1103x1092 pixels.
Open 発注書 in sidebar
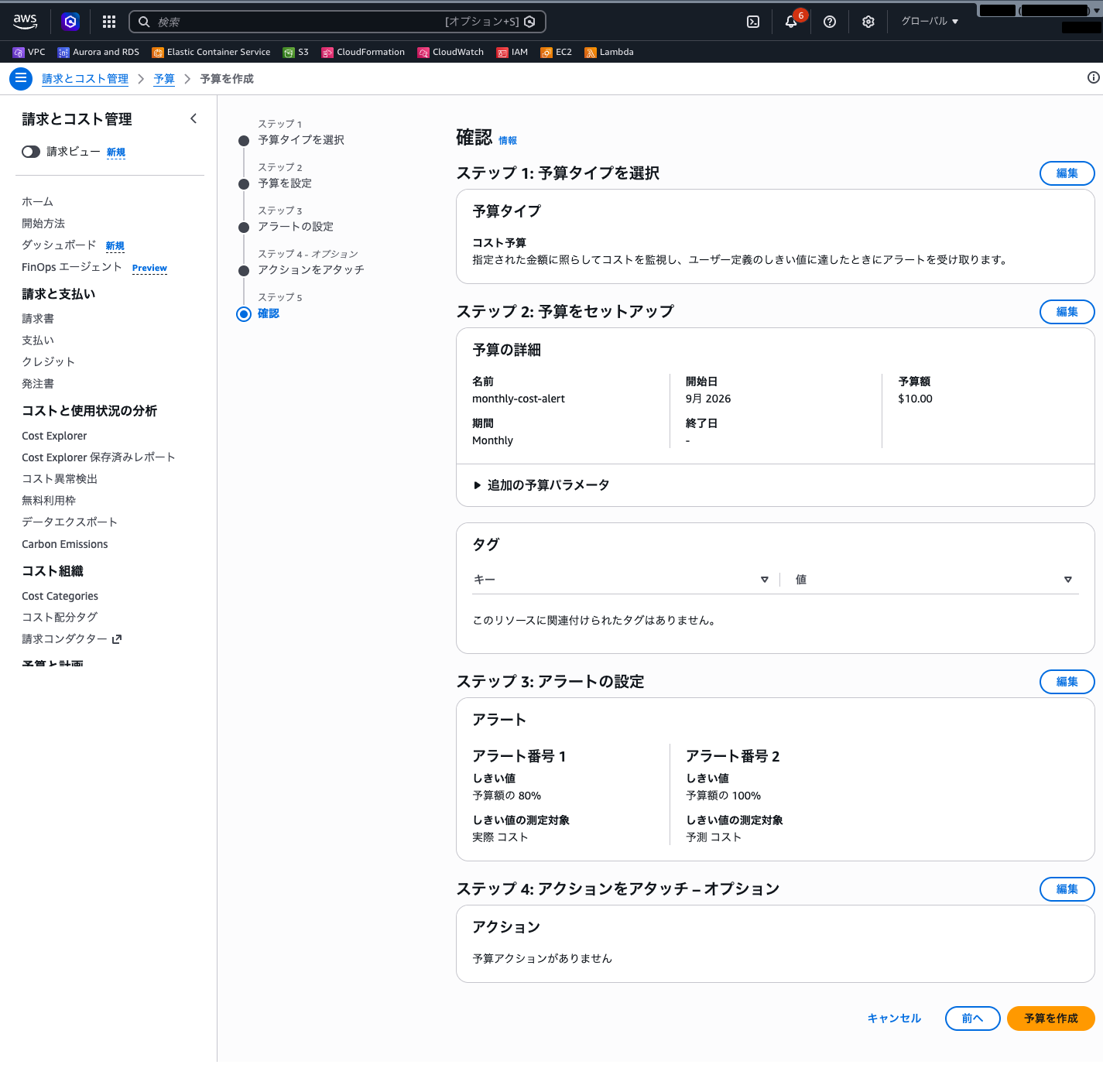click(38, 384)
